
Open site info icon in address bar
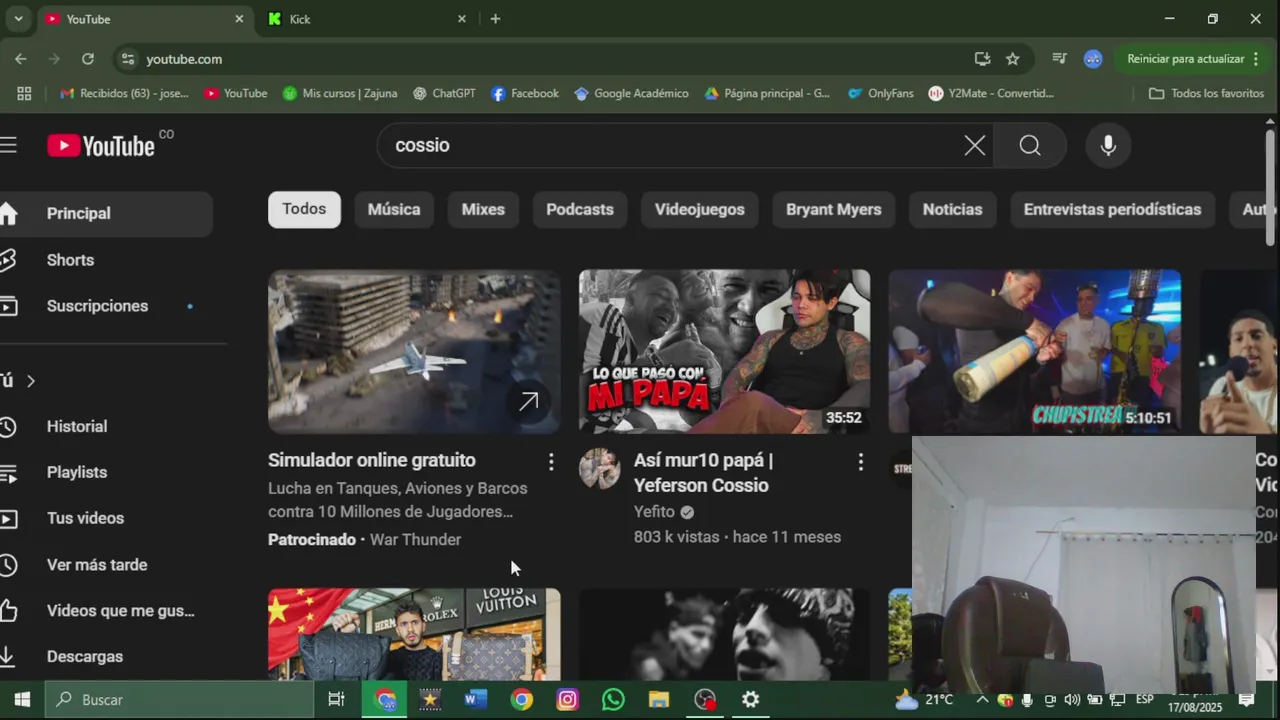point(127,59)
